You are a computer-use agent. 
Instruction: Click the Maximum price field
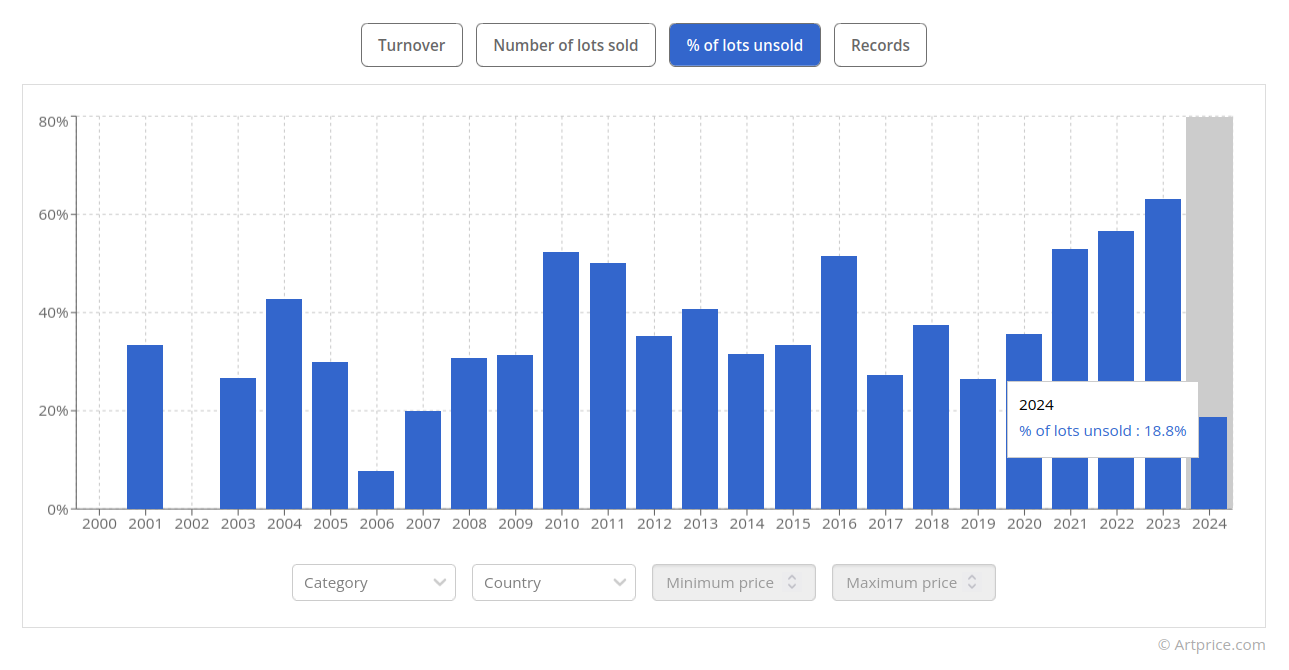tap(900, 583)
